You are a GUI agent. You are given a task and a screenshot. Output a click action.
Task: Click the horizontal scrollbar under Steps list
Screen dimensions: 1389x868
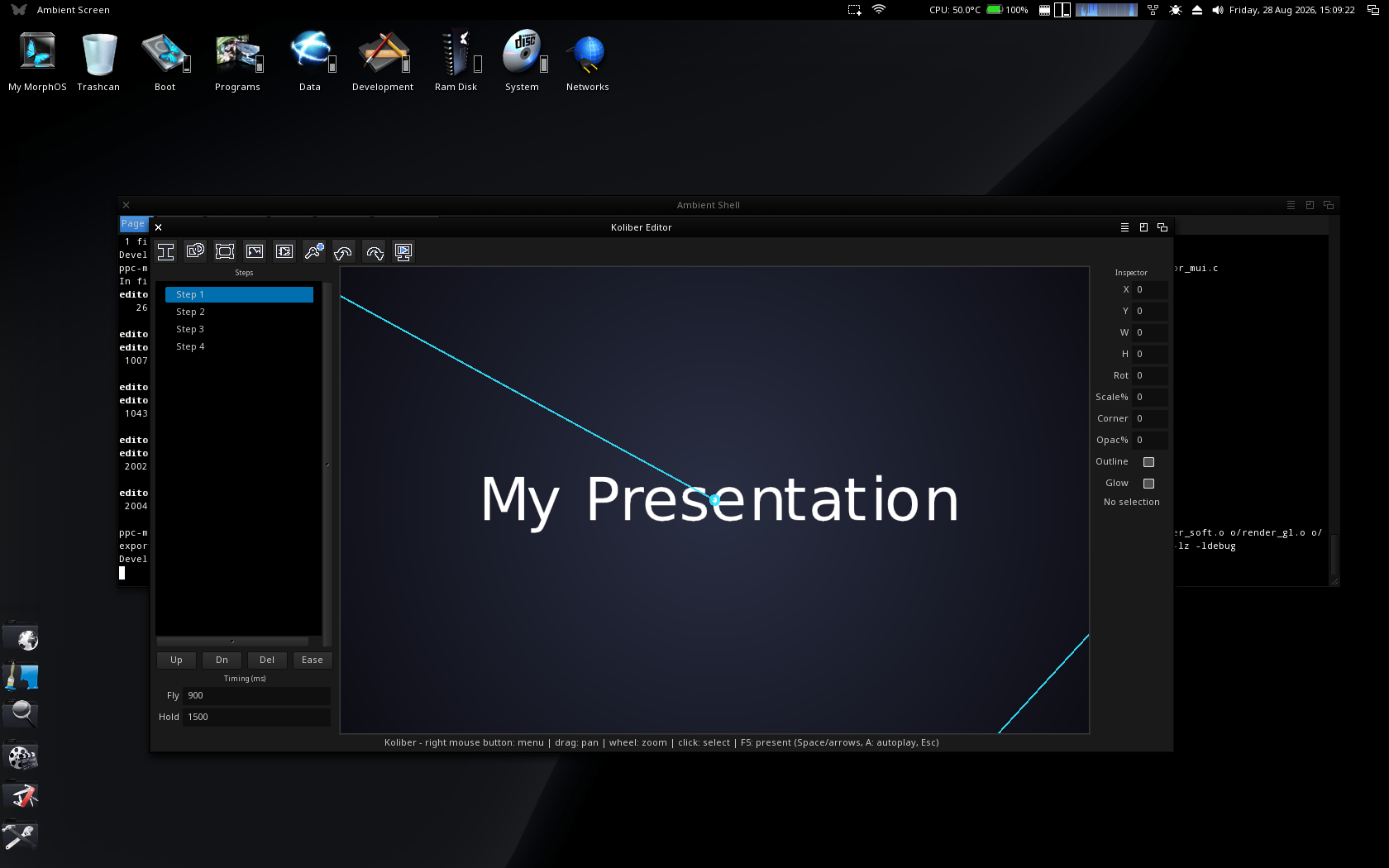232,641
